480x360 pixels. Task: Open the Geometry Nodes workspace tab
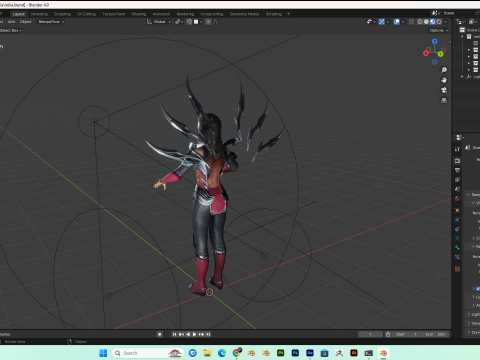[244, 14]
